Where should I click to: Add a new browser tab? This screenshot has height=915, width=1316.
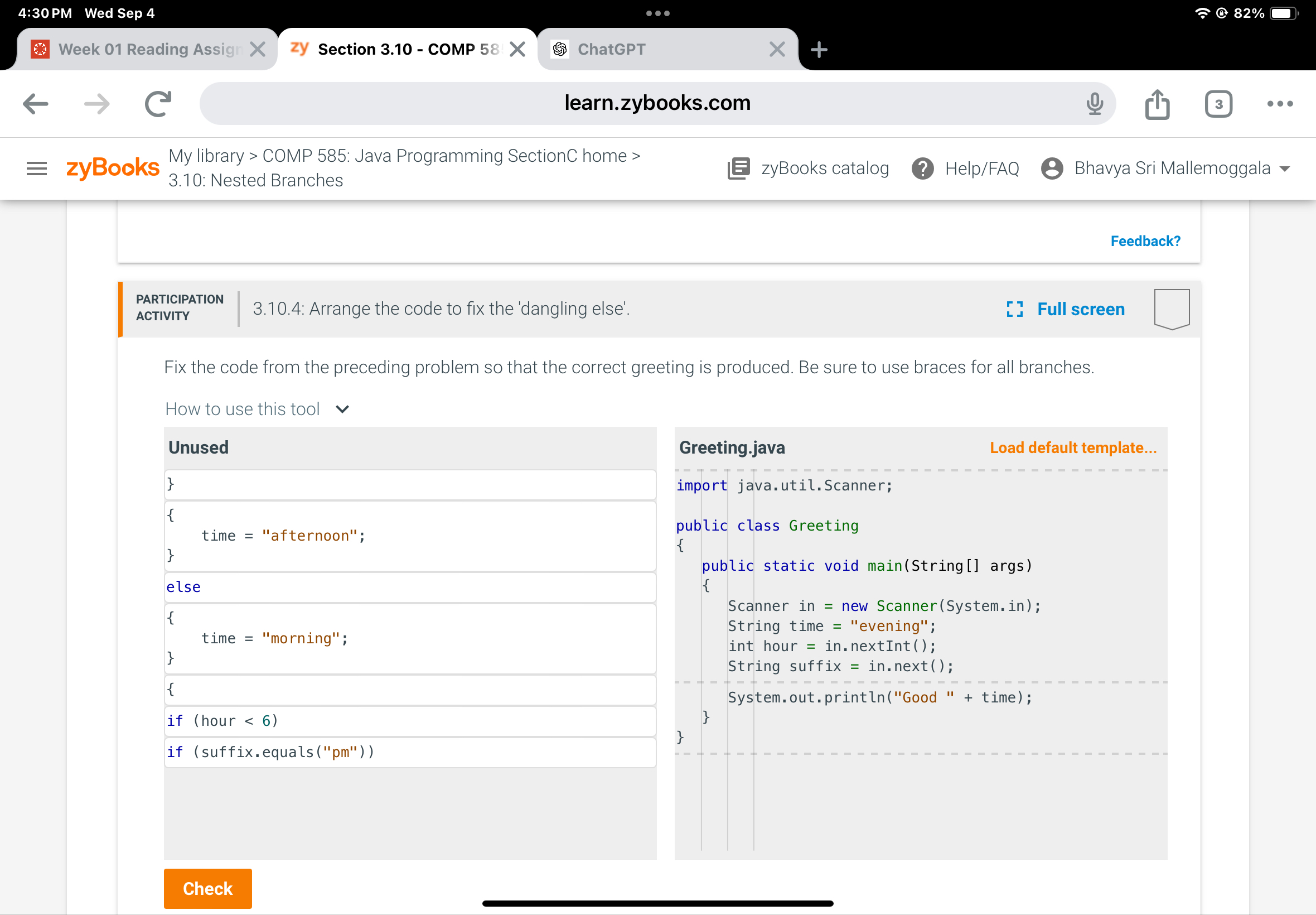(x=819, y=49)
